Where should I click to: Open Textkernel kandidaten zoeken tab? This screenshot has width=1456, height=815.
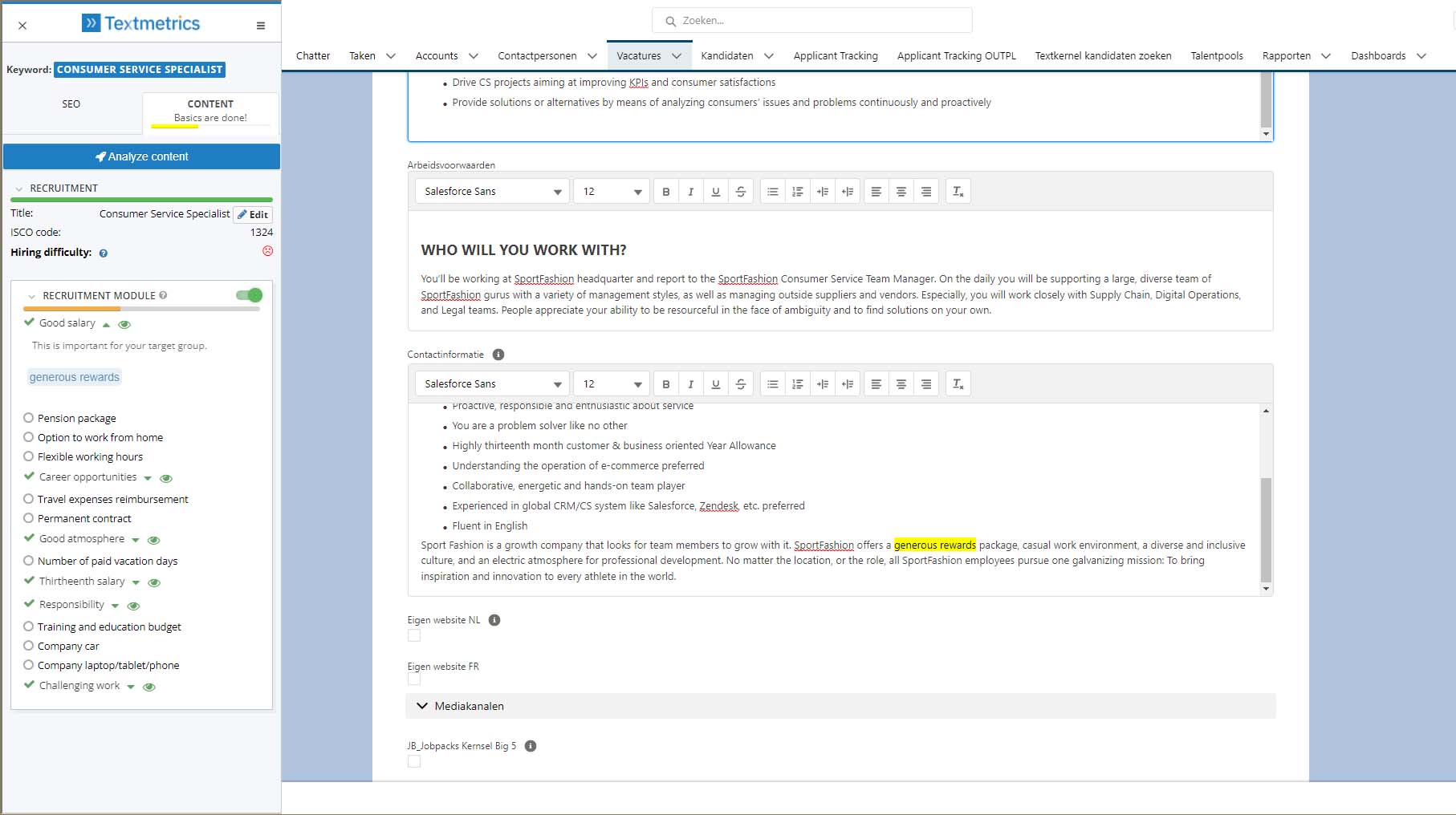(x=1103, y=55)
